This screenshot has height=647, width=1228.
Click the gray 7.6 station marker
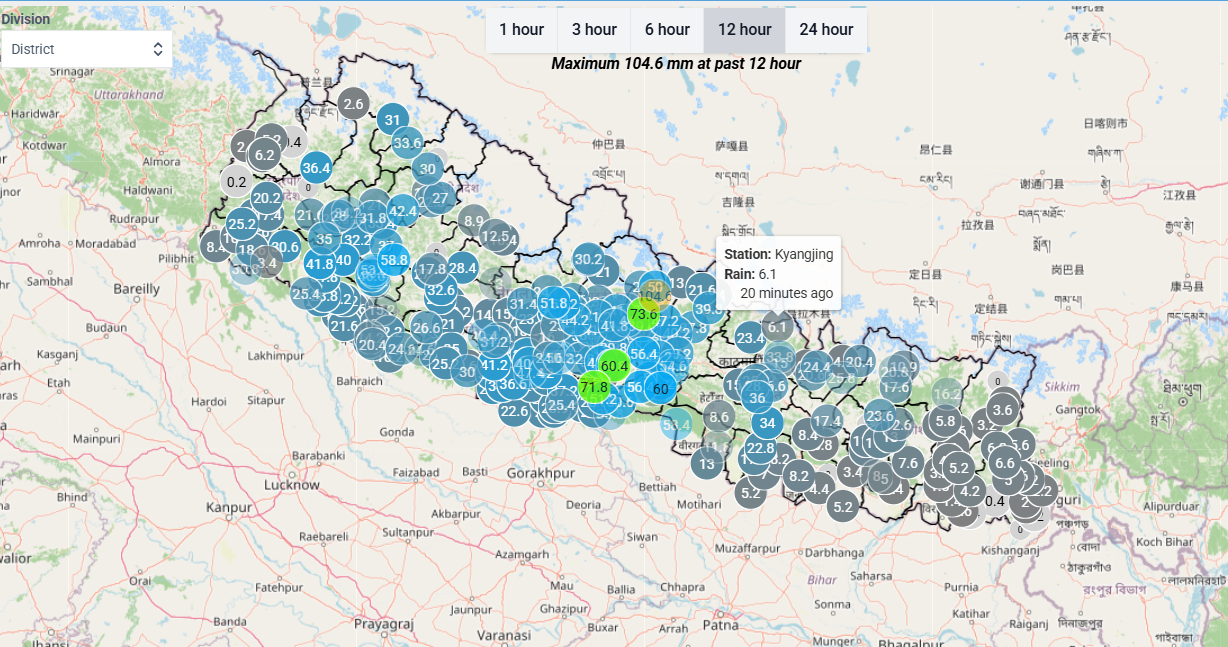coord(907,462)
